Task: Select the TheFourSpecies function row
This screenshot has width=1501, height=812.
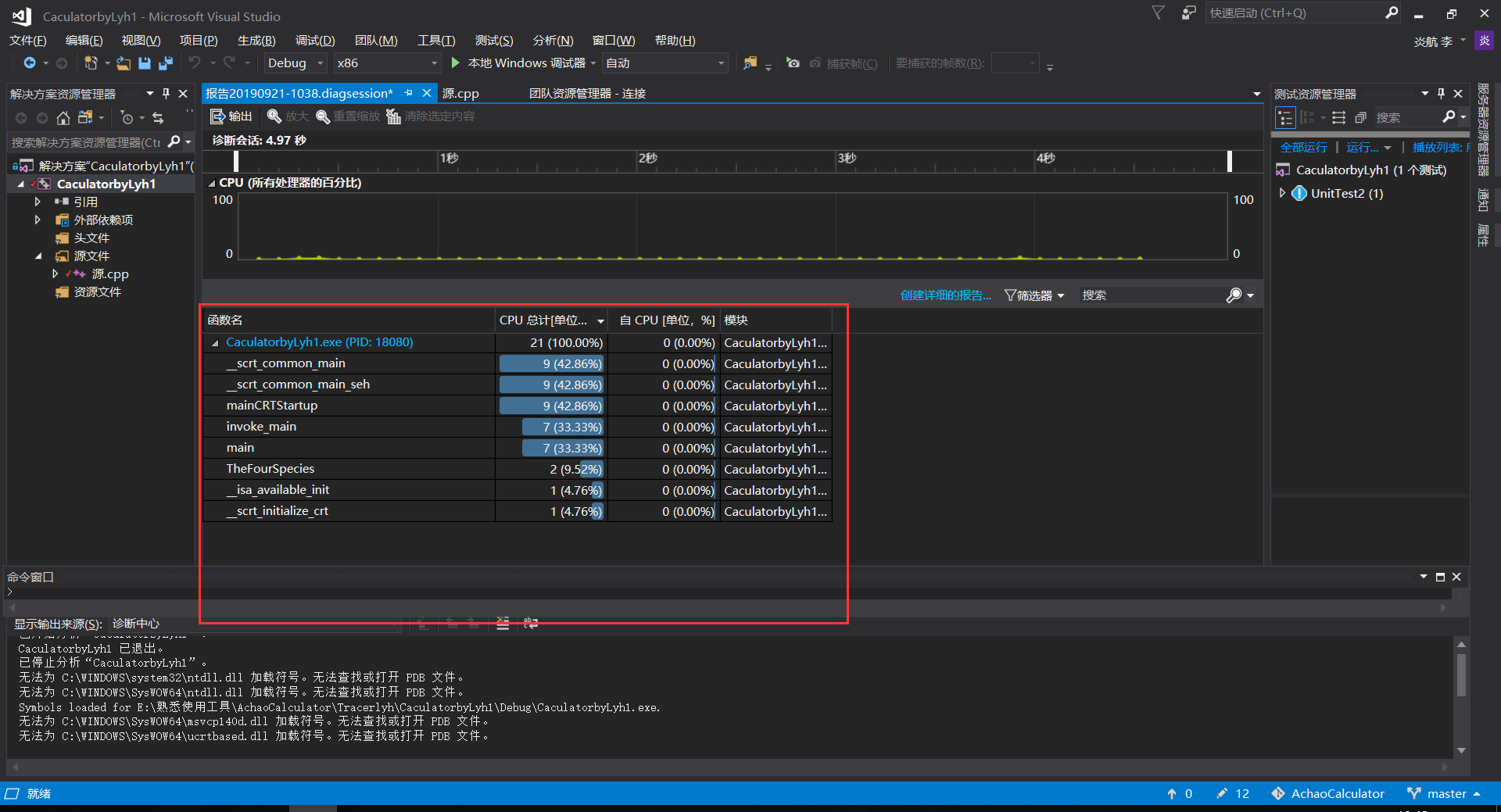Action: [517, 469]
